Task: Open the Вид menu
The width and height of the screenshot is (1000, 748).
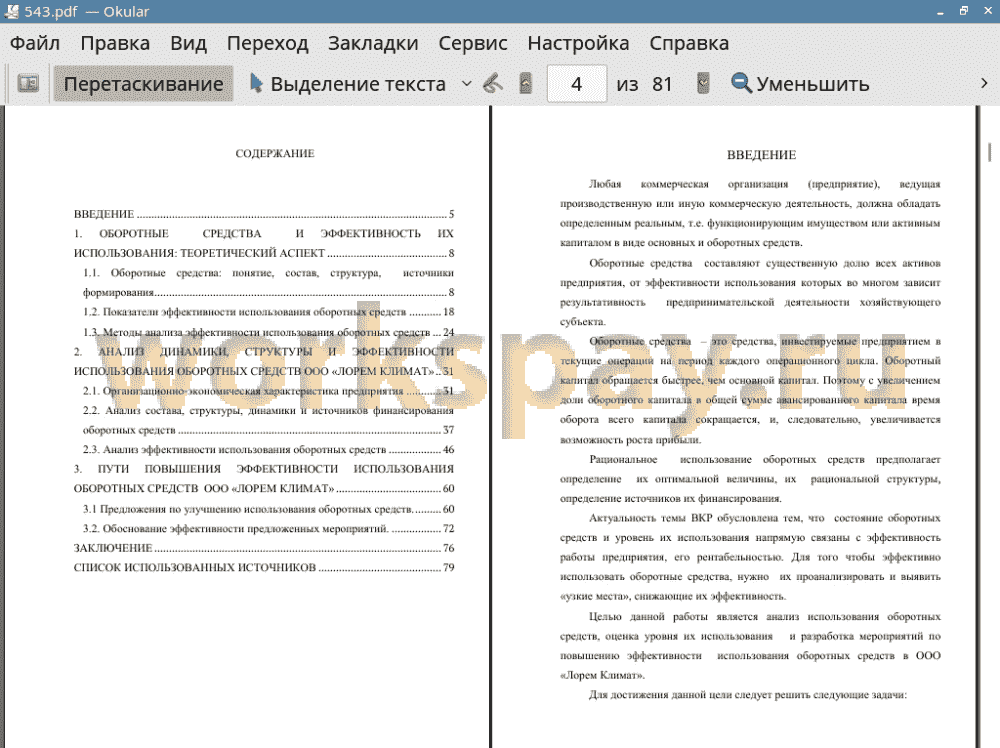Action: (x=188, y=43)
